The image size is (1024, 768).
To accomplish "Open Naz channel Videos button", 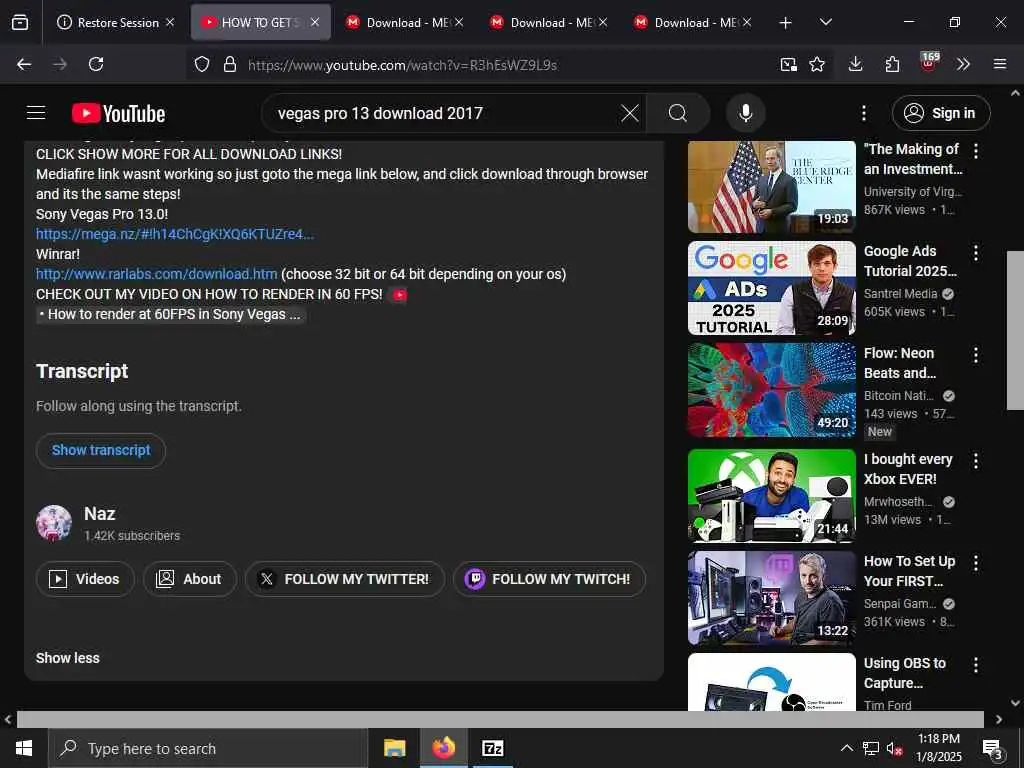I will coord(86,579).
